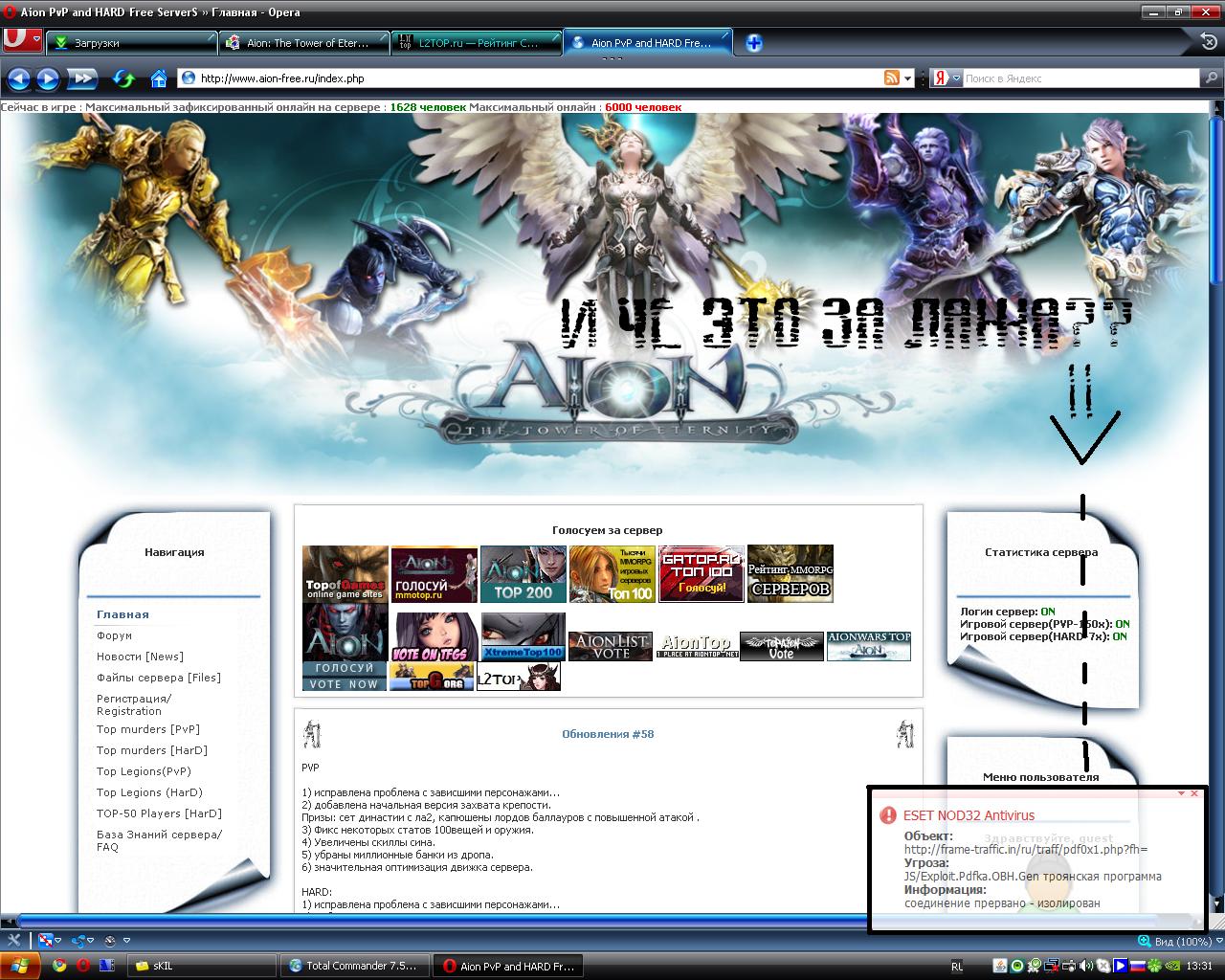This screenshot has width=1225, height=980.
Task: Launch Opera from the quick launch bar
Action: [83, 966]
